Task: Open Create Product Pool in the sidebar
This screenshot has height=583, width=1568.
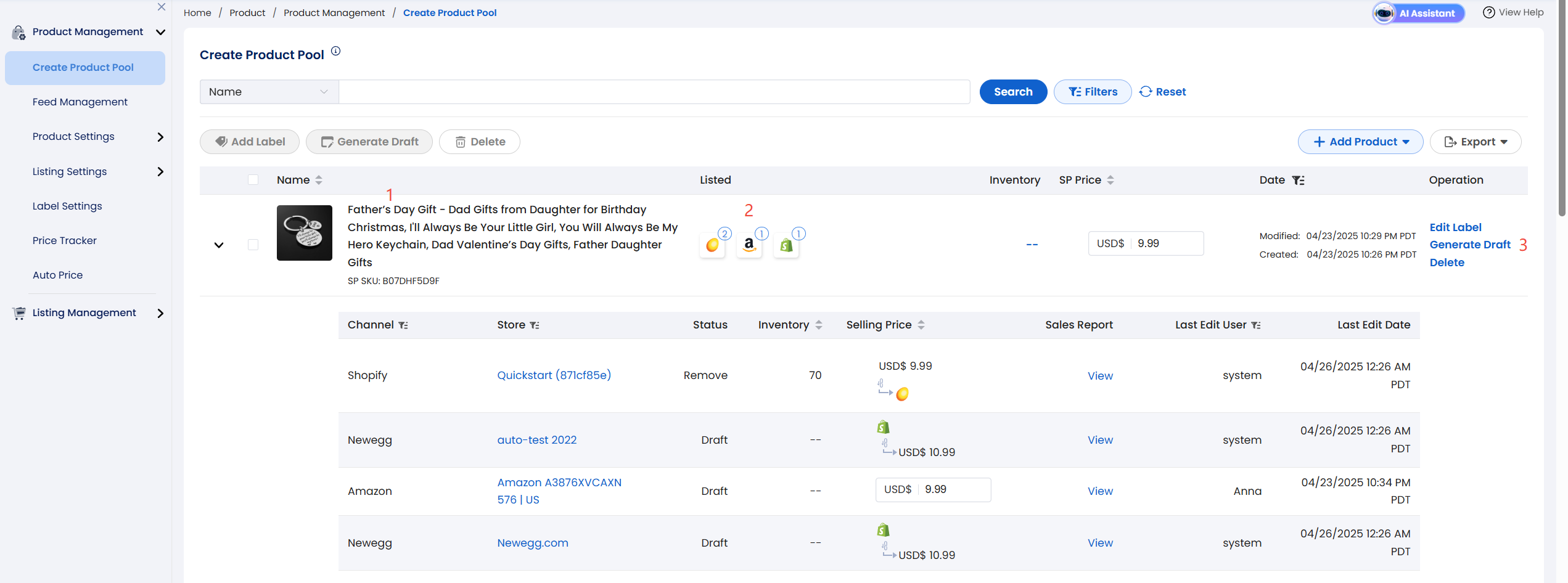Action: tap(85, 68)
